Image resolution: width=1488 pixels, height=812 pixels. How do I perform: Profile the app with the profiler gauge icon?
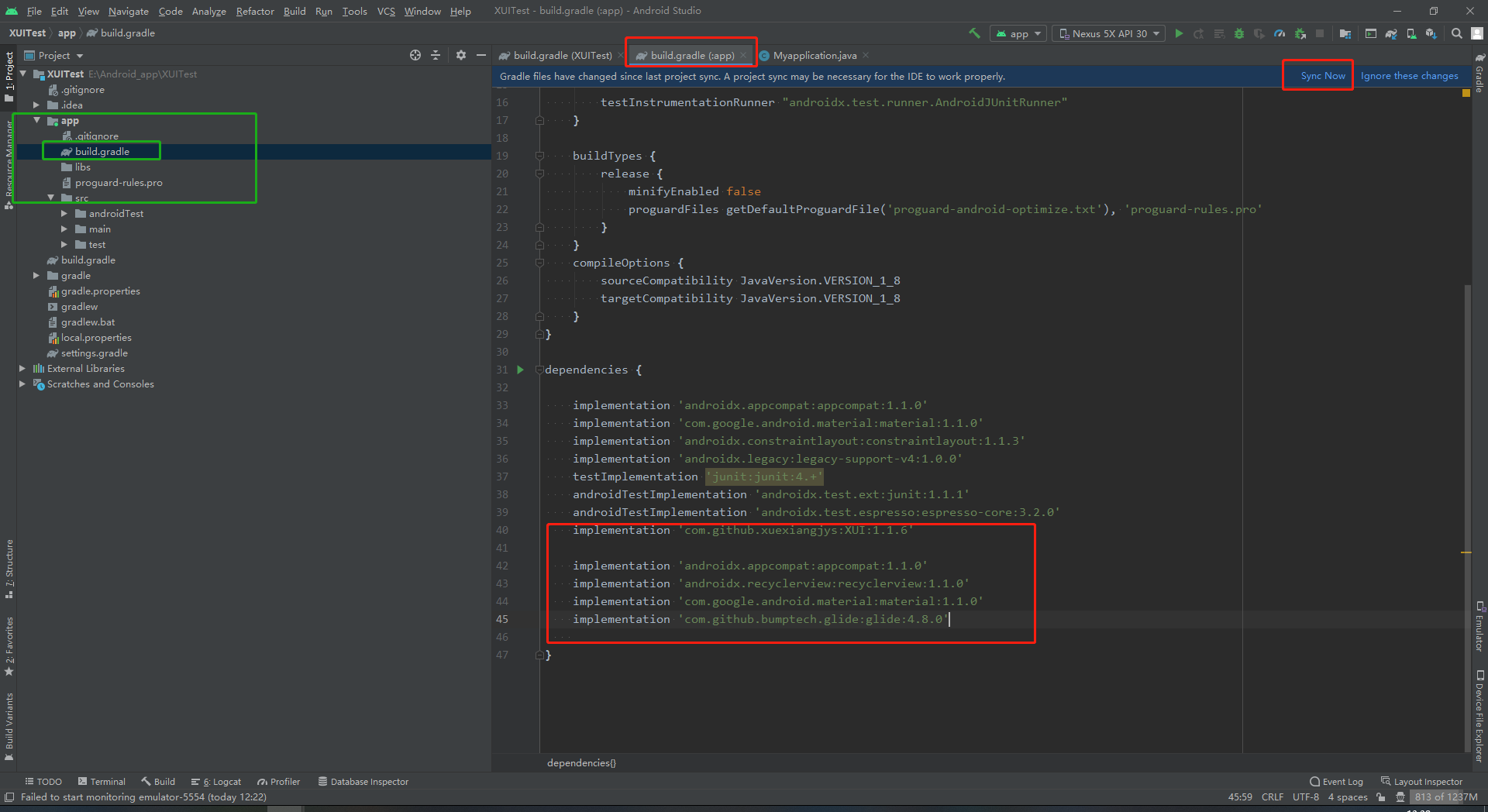(x=1280, y=33)
